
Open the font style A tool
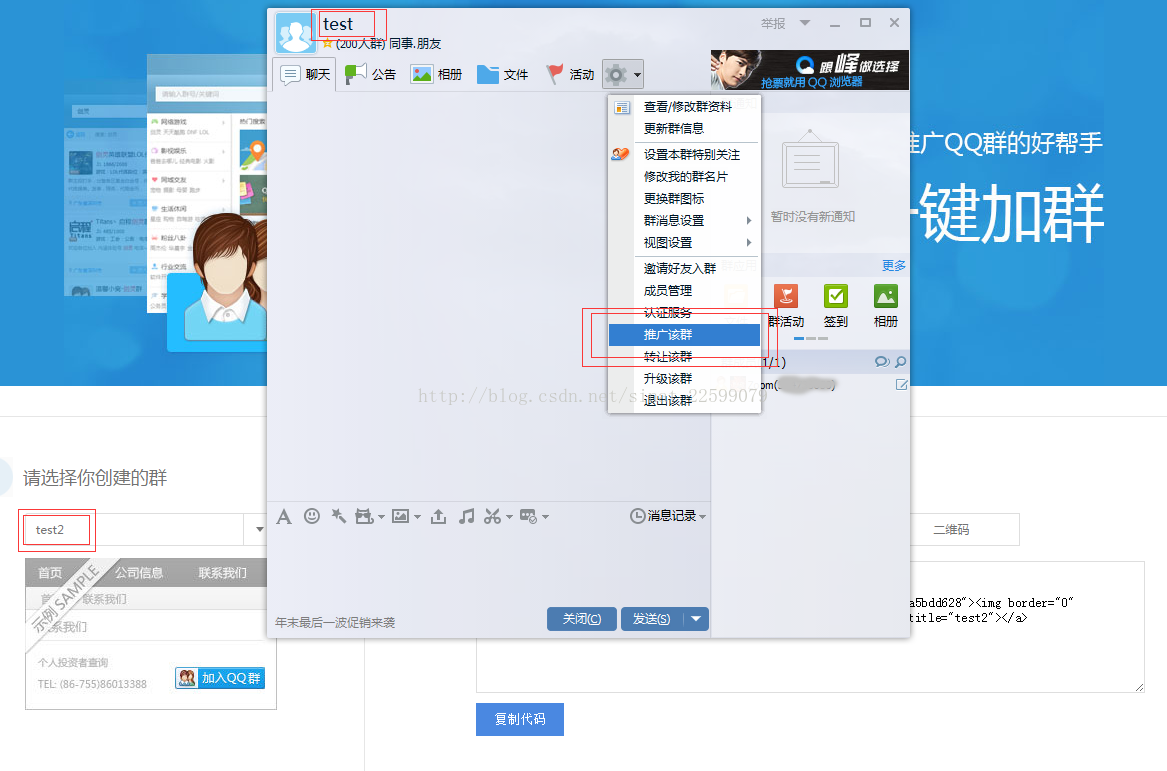tap(284, 516)
